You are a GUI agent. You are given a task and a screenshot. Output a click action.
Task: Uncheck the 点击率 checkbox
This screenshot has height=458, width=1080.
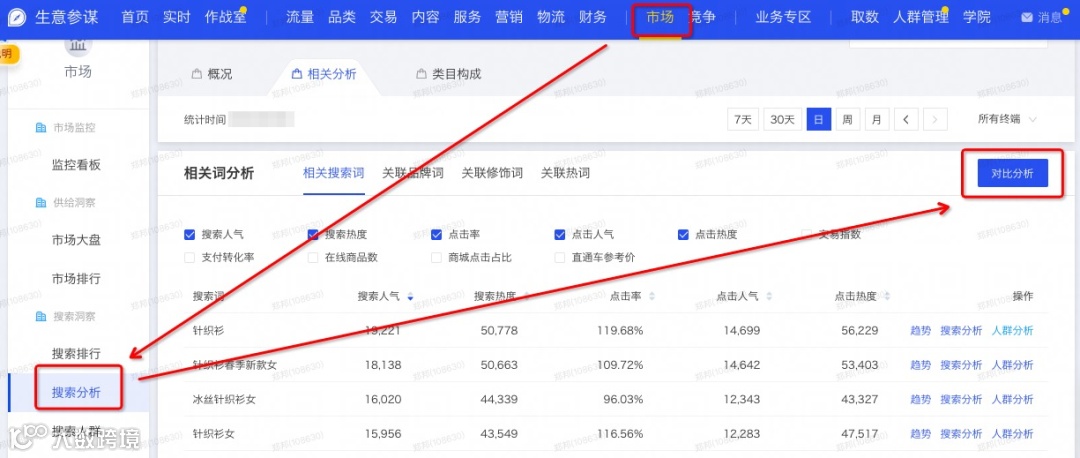[436, 234]
